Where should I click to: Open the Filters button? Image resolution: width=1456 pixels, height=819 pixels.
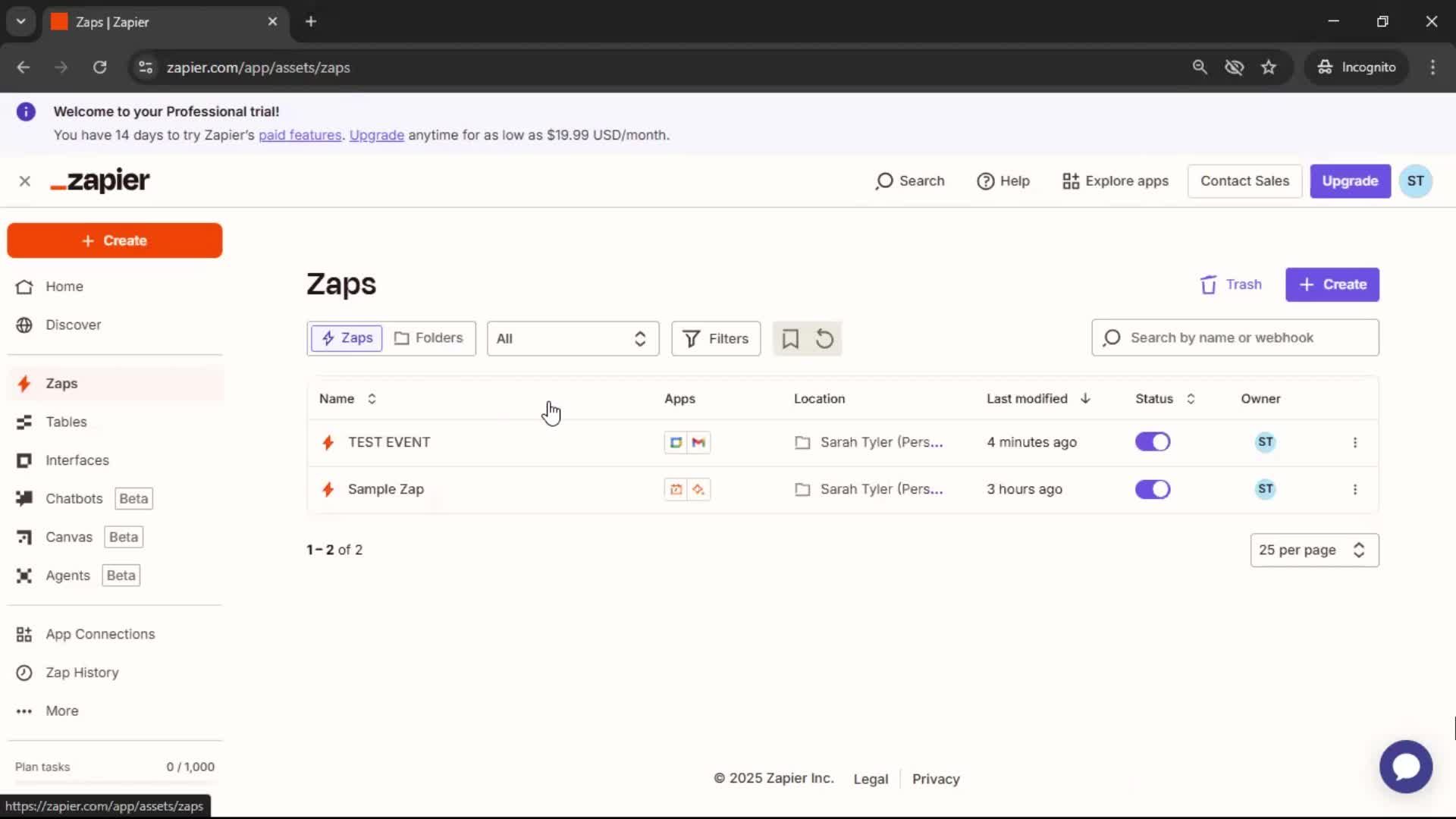pos(716,338)
